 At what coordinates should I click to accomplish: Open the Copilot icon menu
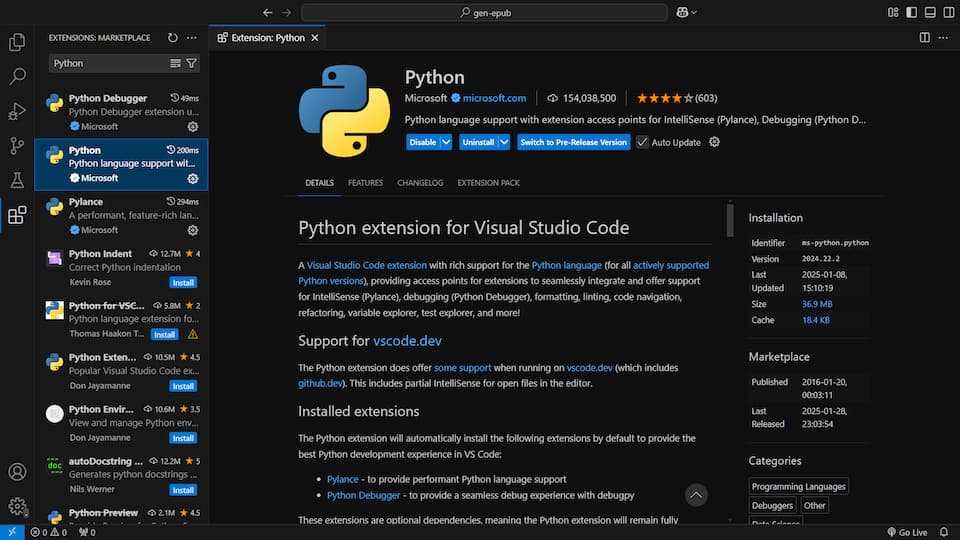tap(686, 12)
